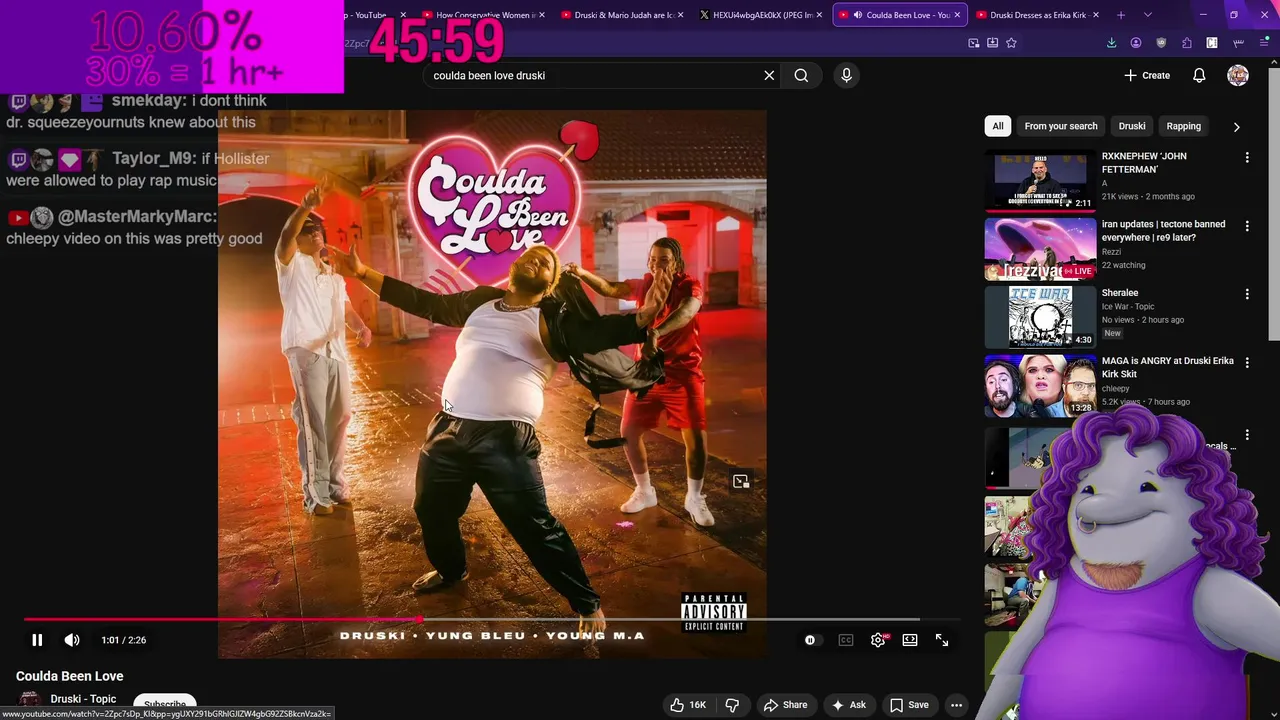Image resolution: width=1280 pixels, height=720 pixels.
Task: Open MAGA is ANGRY at Druski video
Action: [x=1168, y=367]
